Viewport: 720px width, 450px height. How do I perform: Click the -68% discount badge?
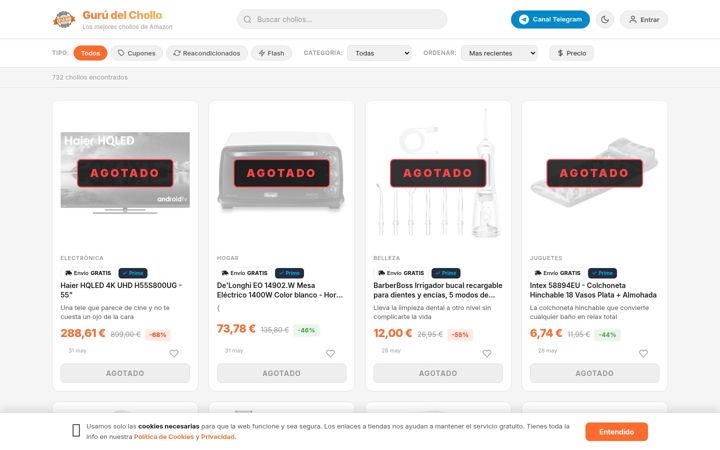coord(158,335)
